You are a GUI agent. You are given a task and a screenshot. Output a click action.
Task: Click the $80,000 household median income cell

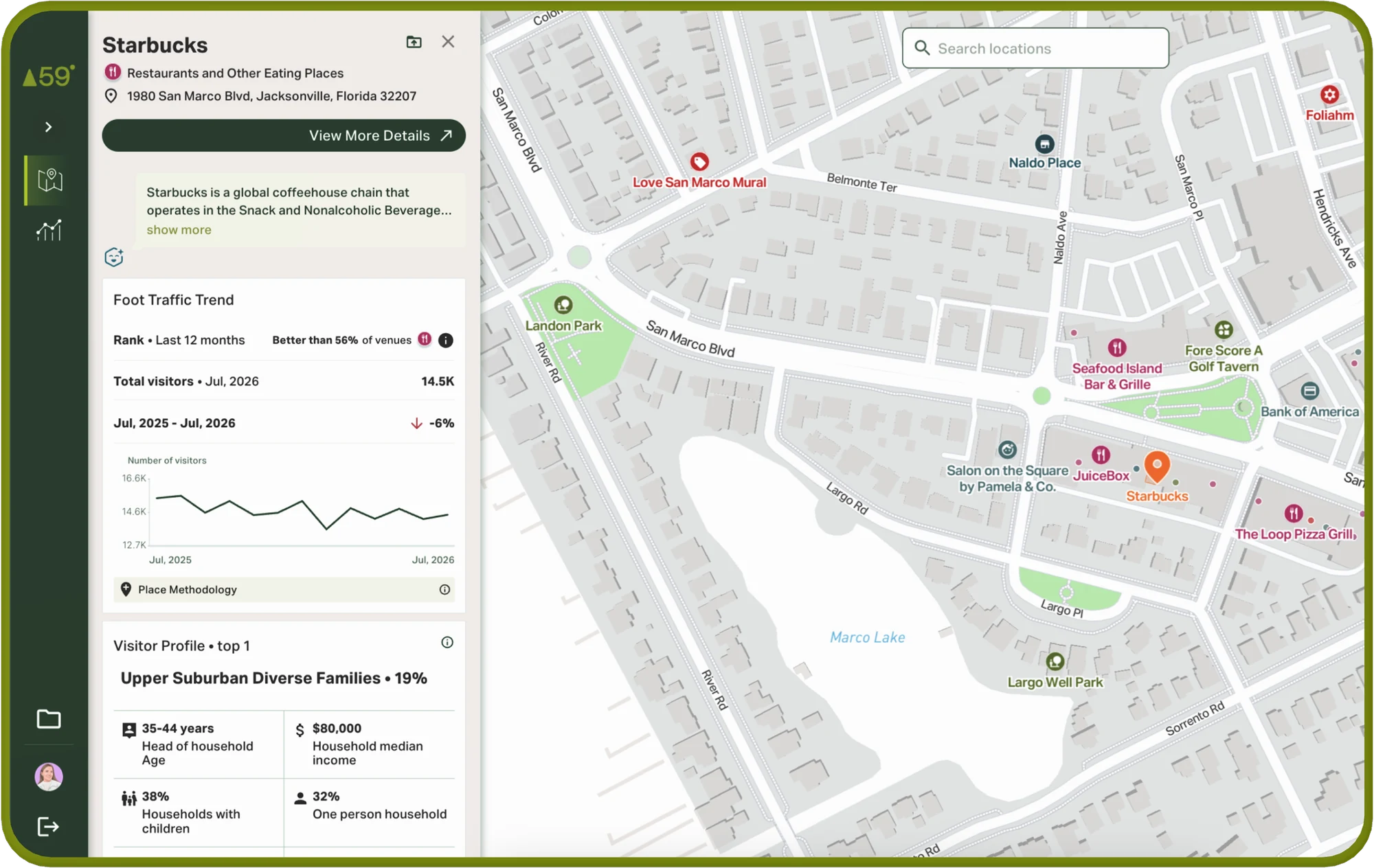pyautogui.click(x=370, y=744)
